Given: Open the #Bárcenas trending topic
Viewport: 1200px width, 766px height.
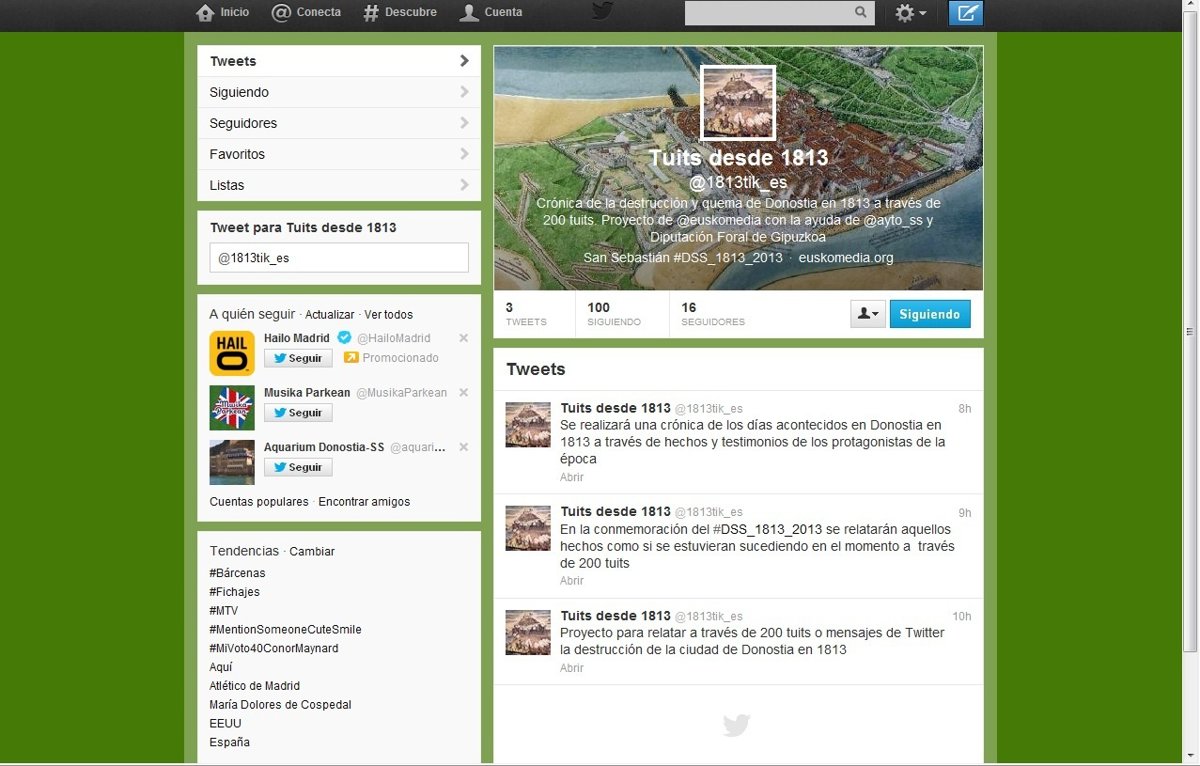Looking at the screenshot, I should (x=237, y=573).
